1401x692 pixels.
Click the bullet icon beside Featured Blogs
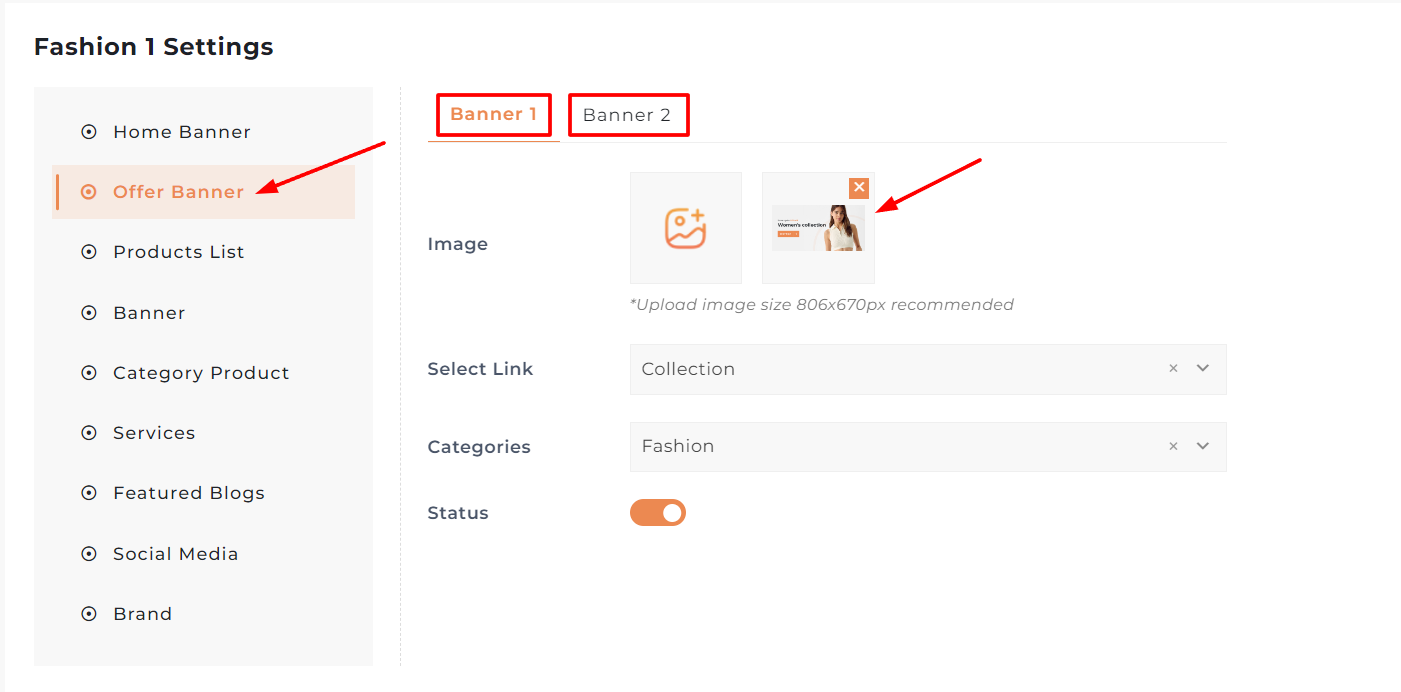(89, 493)
